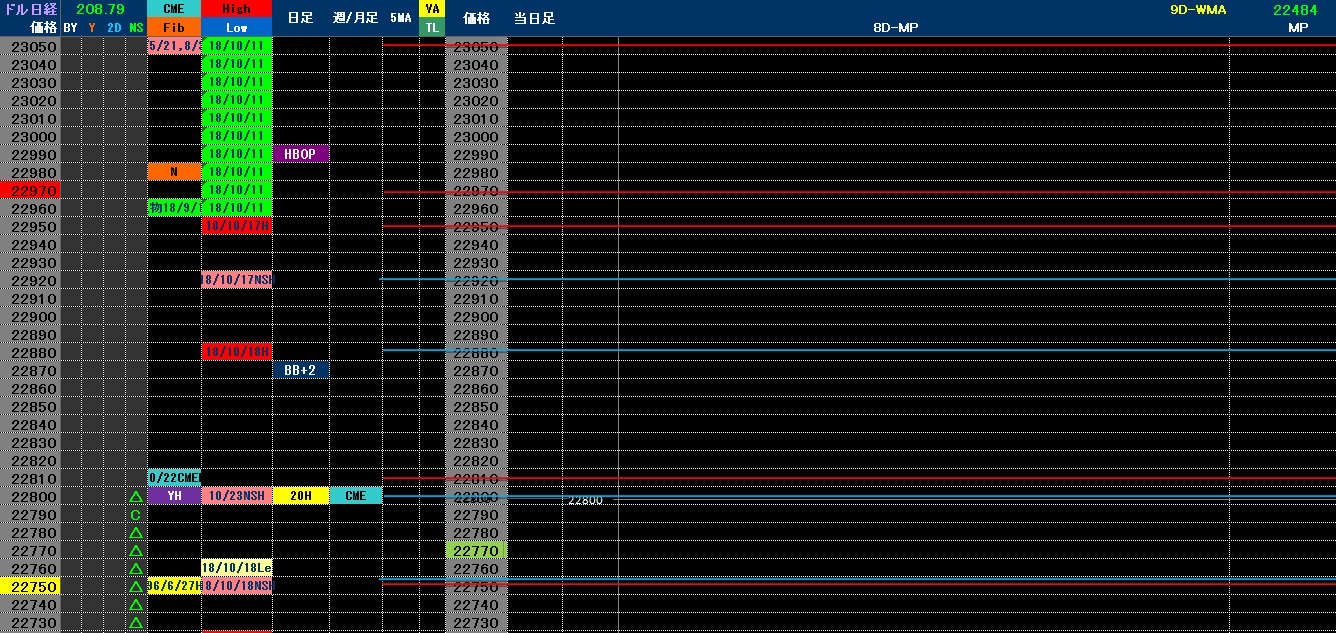1336x633 pixels.
Task: Select the 208.79 value in the header
Action: [100, 9]
